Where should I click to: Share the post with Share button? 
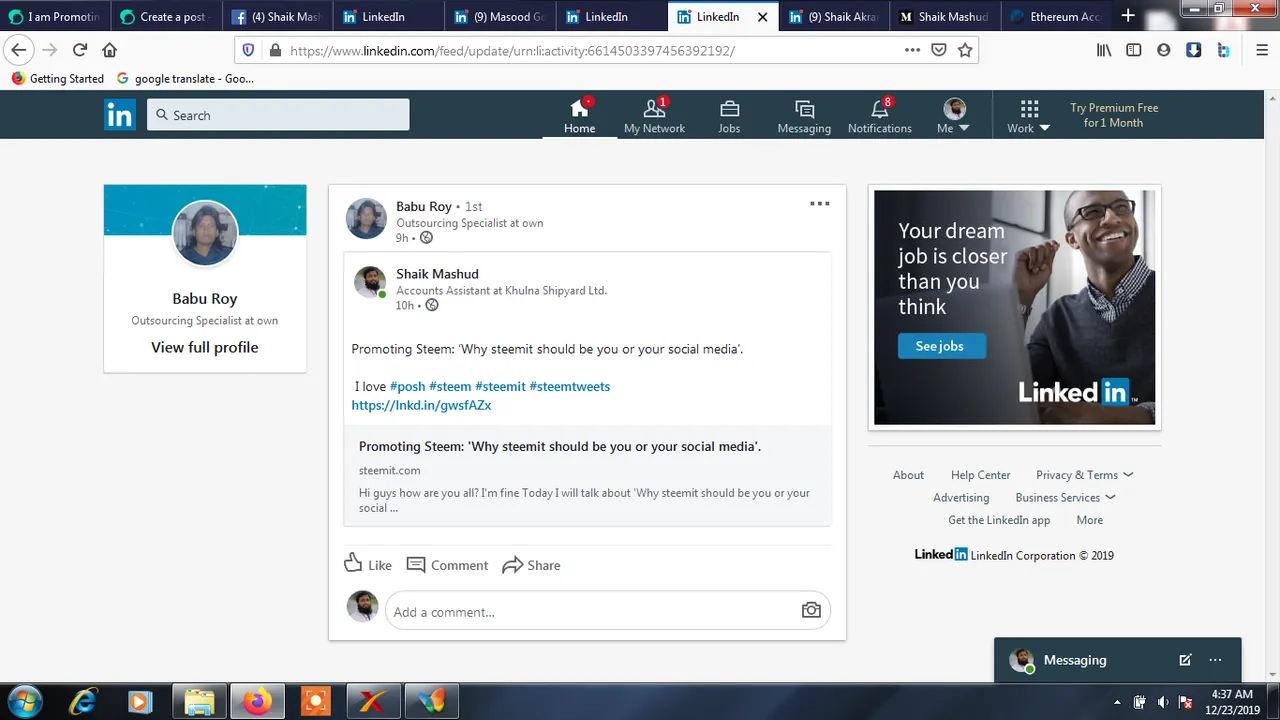tap(531, 565)
